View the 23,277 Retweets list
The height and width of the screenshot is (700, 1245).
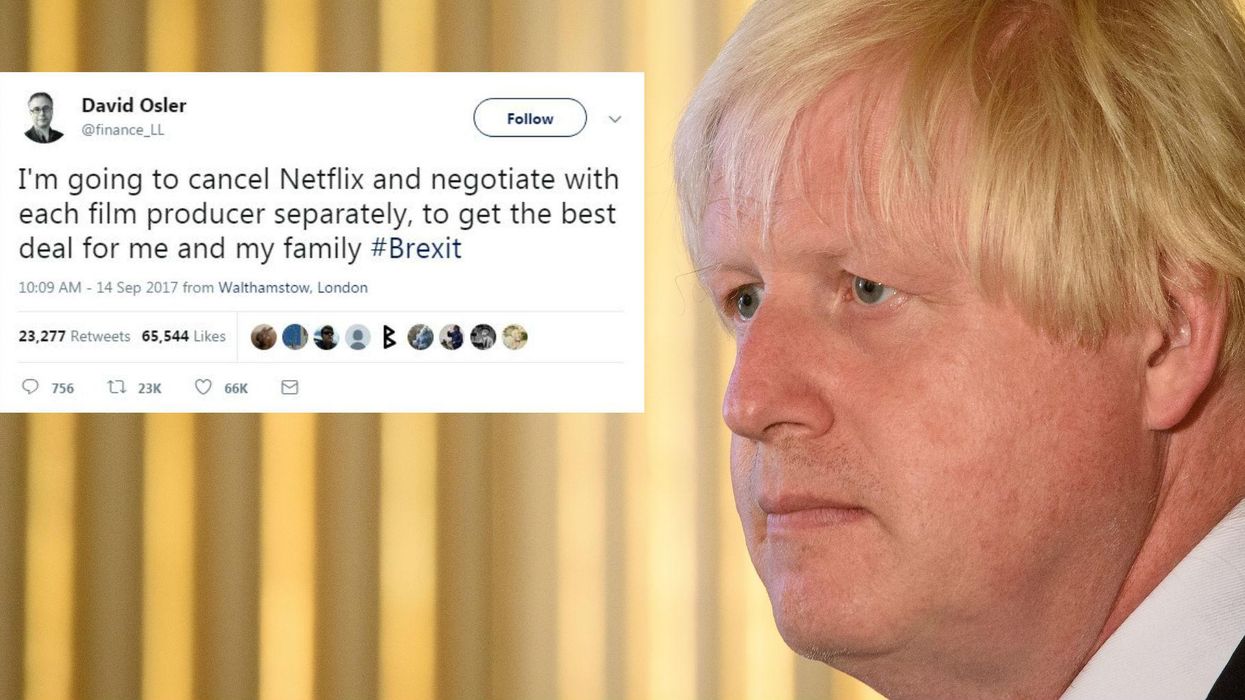pyautogui.click(x=74, y=337)
